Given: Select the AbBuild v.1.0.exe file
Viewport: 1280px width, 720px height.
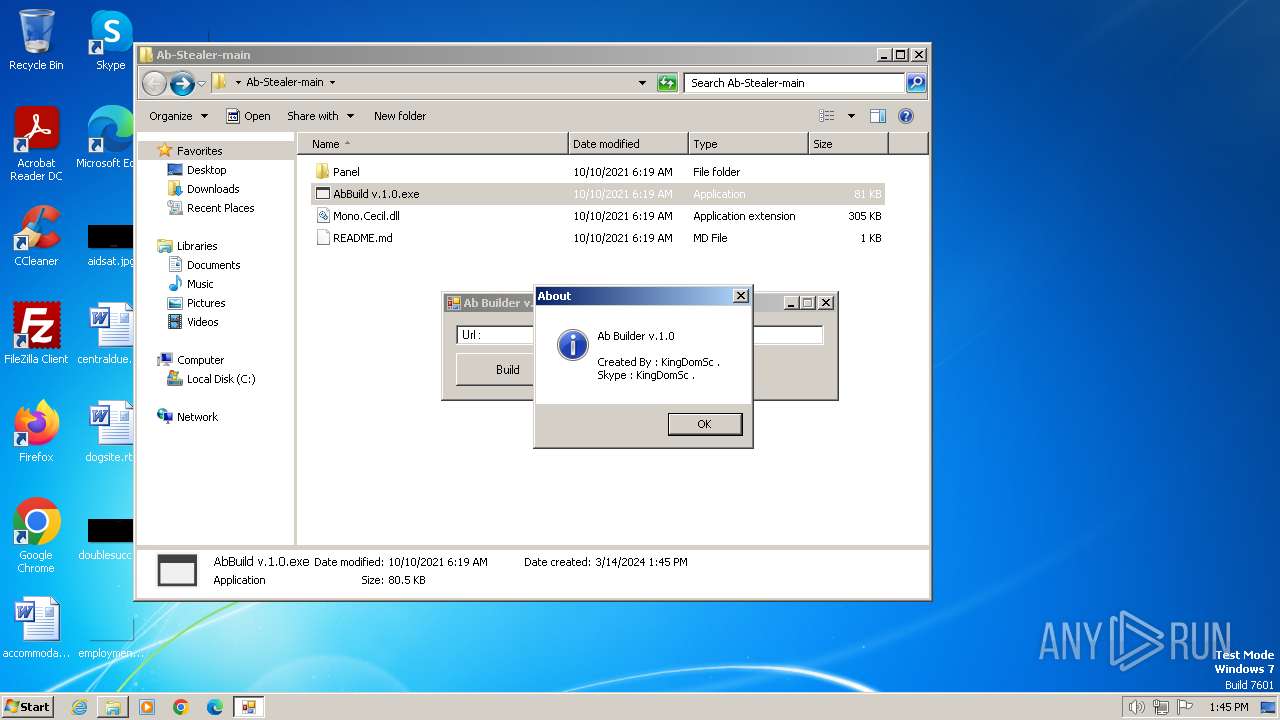Looking at the screenshot, I should 598,194.
